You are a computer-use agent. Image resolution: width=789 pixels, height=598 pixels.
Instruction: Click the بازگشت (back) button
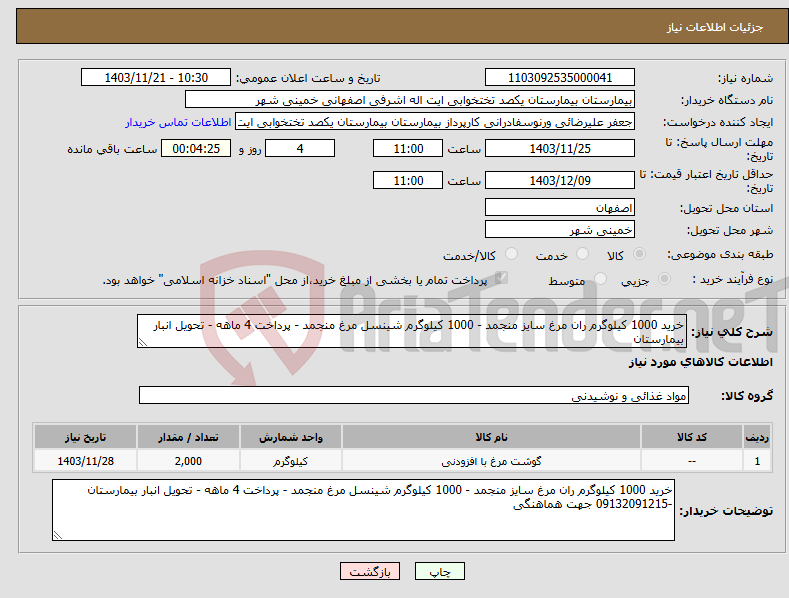point(370,571)
